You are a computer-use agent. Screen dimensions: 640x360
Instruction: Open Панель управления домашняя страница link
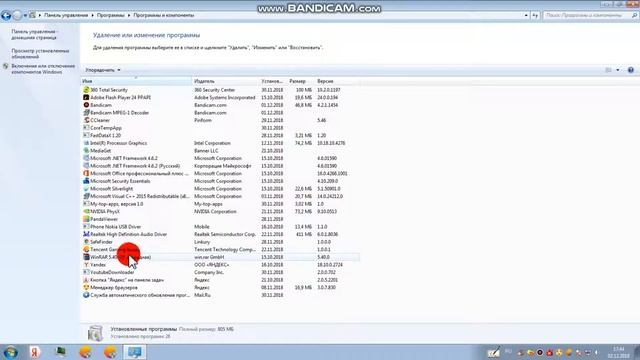coord(34,35)
